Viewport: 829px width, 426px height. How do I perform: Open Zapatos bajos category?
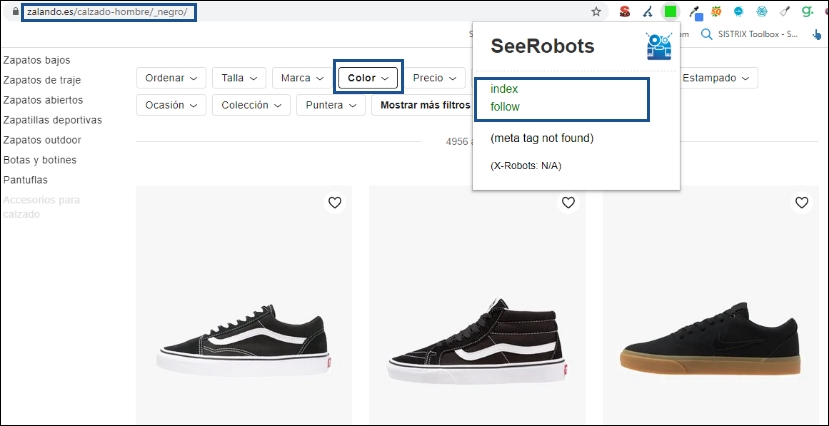pos(36,60)
